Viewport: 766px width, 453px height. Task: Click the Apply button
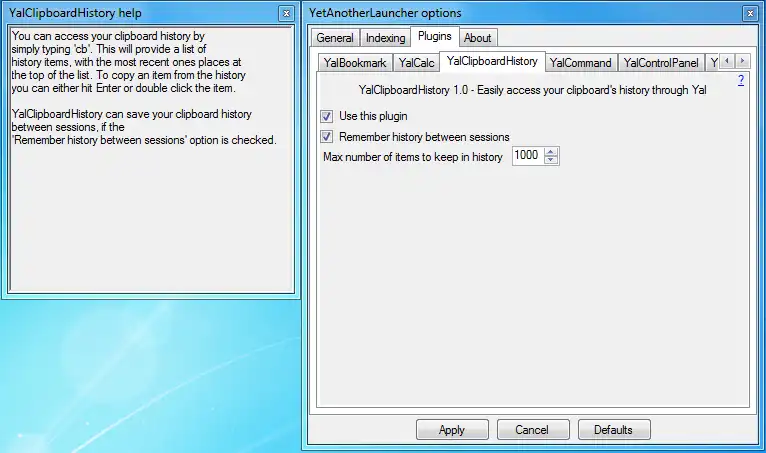click(x=452, y=430)
